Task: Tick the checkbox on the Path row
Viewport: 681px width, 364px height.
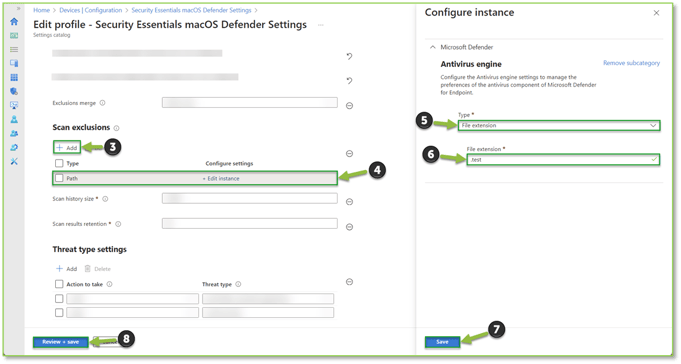Action: (x=59, y=178)
